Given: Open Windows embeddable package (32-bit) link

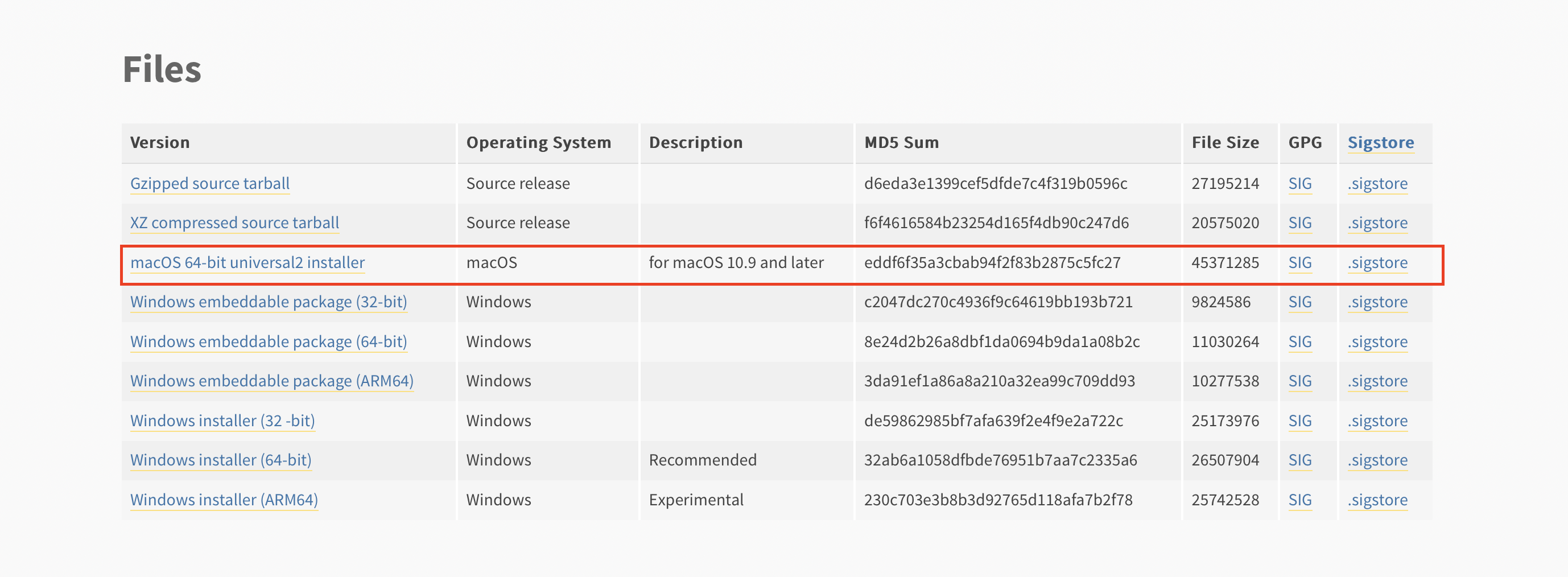Looking at the screenshot, I should [x=269, y=303].
